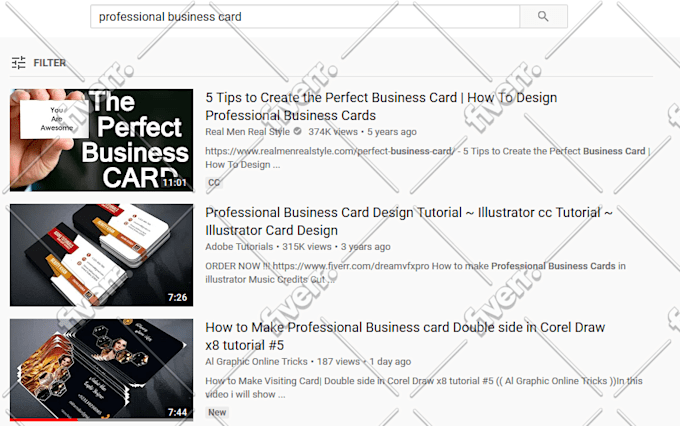Click the verified badge beside Real Men Real Style
The height and width of the screenshot is (426, 680).
[298, 131]
